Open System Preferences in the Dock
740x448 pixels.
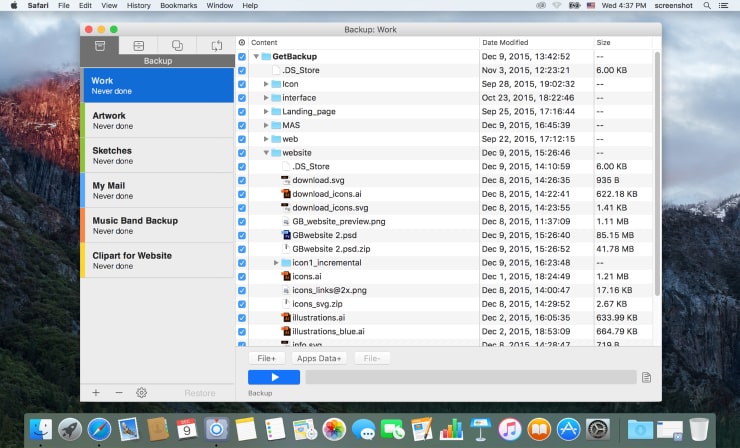coord(597,429)
